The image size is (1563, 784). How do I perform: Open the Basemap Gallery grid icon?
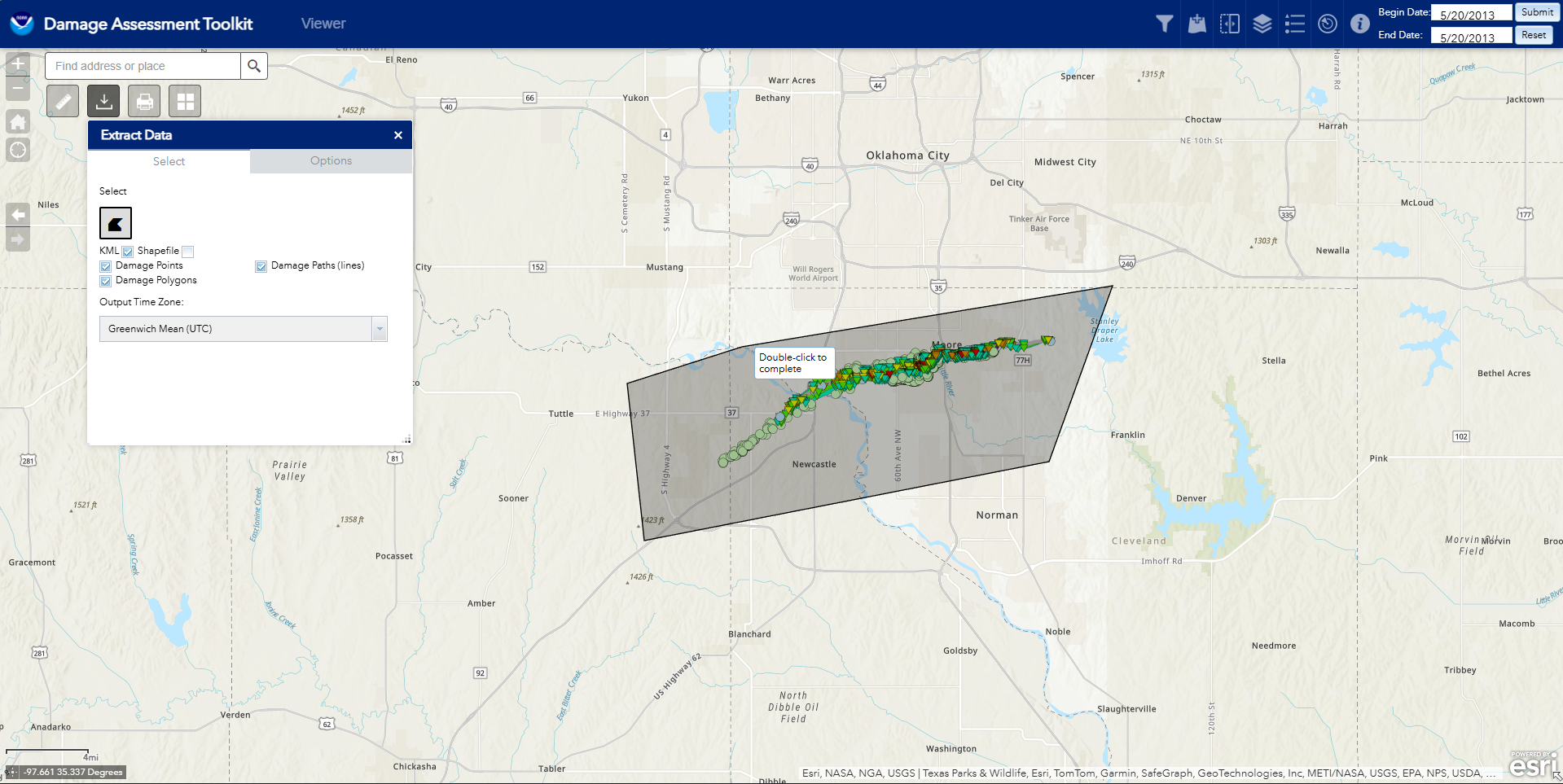tap(185, 102)
